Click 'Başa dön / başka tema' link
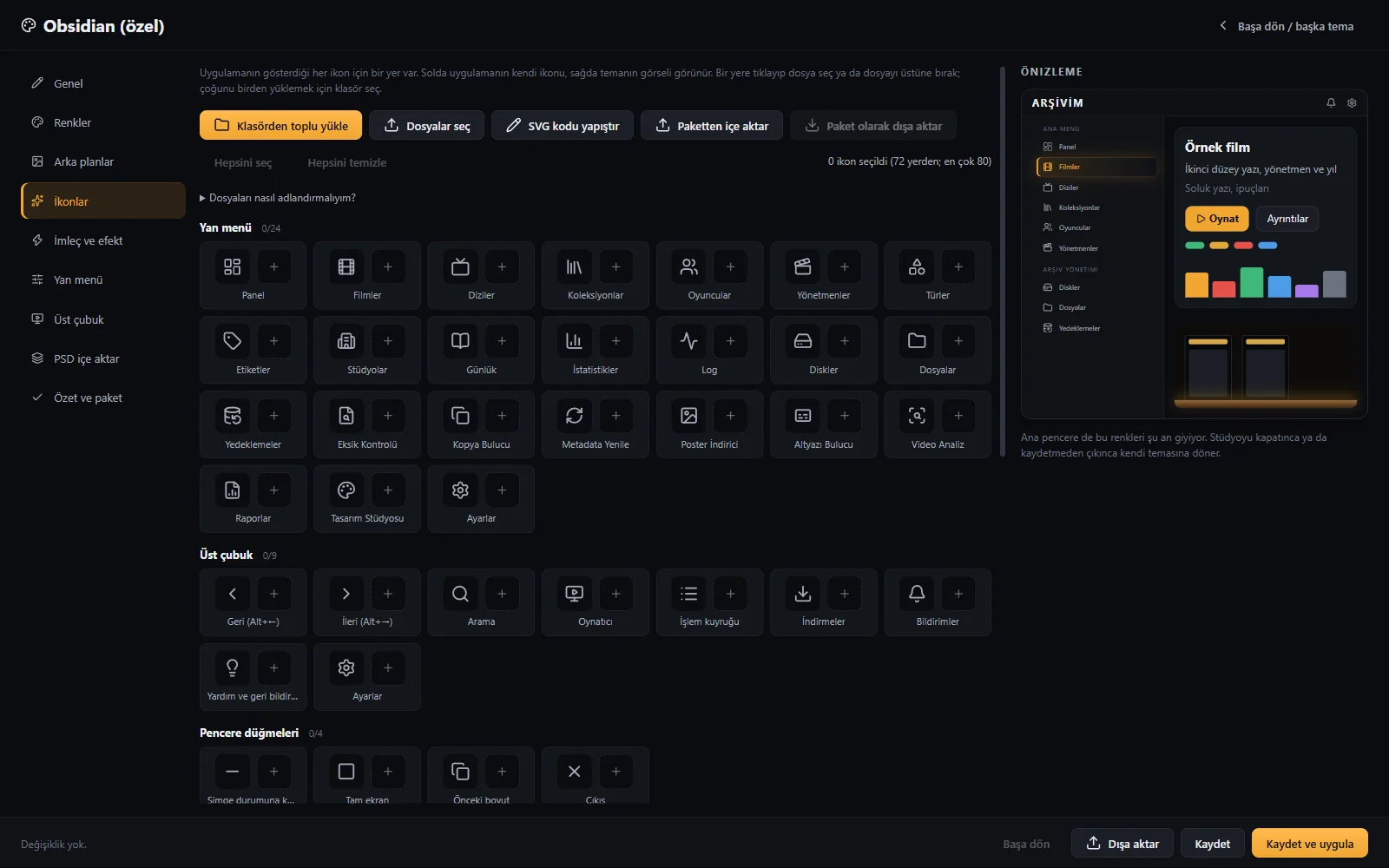1389x868 pixels. [x=1287, y=26]
